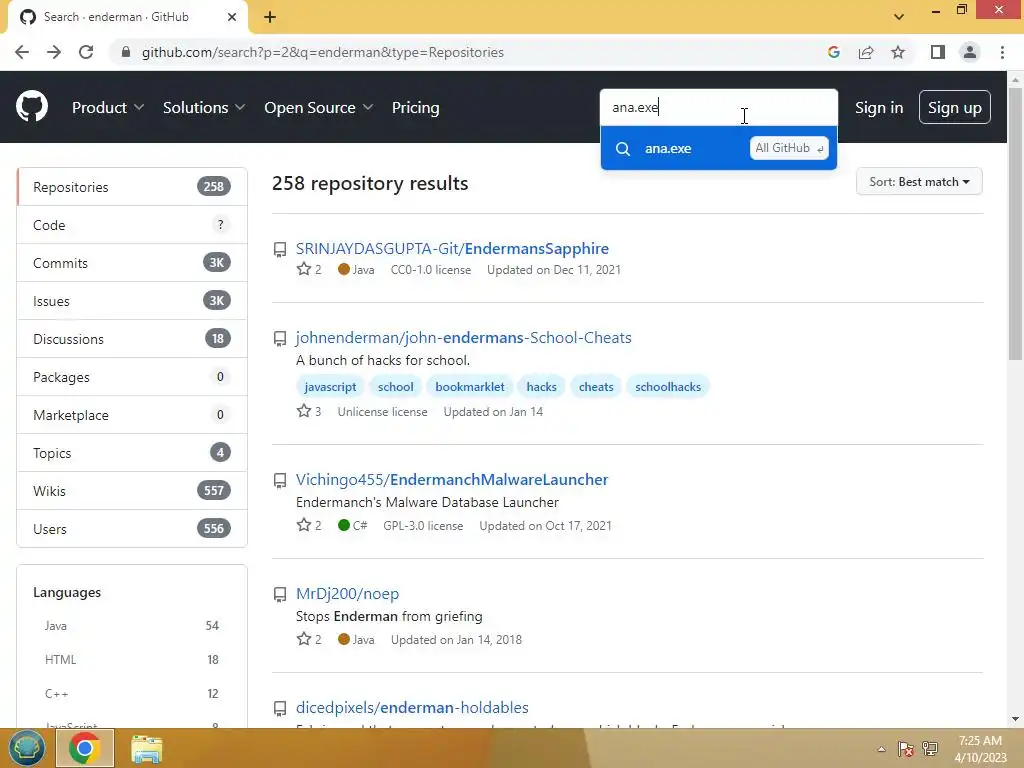Open a new browser tab
The height and width of the screenshot is (768, 1024).
pyautogui.click(x=270, y=17)
